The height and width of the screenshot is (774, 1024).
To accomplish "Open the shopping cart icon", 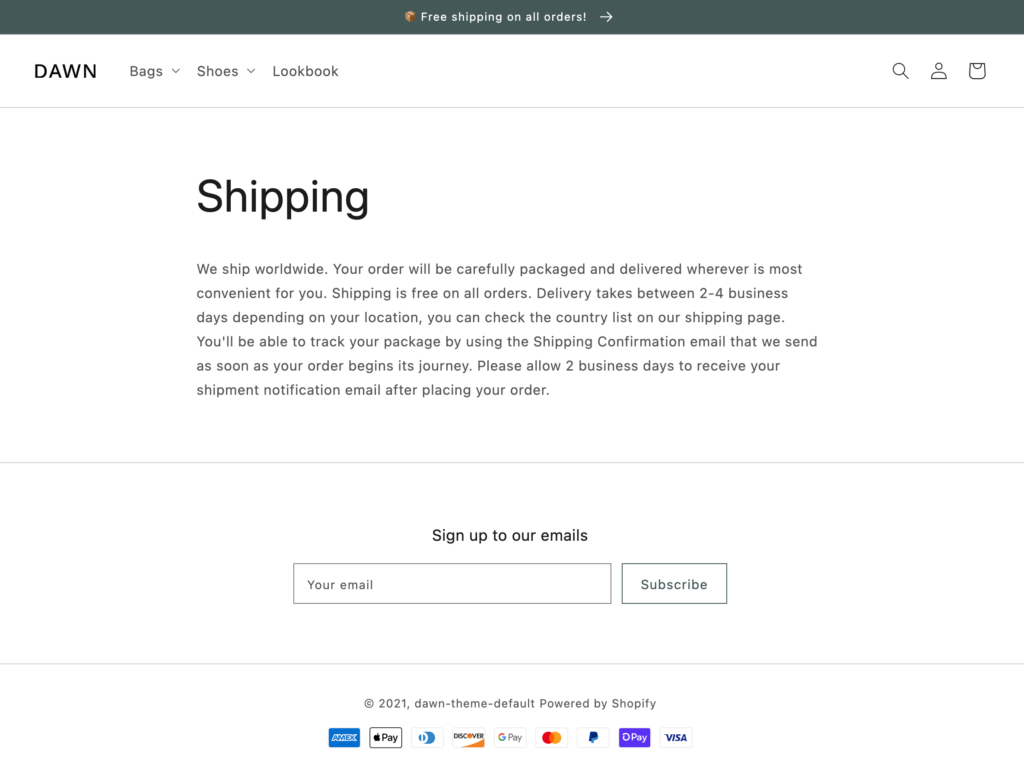I will coord(976,71).
